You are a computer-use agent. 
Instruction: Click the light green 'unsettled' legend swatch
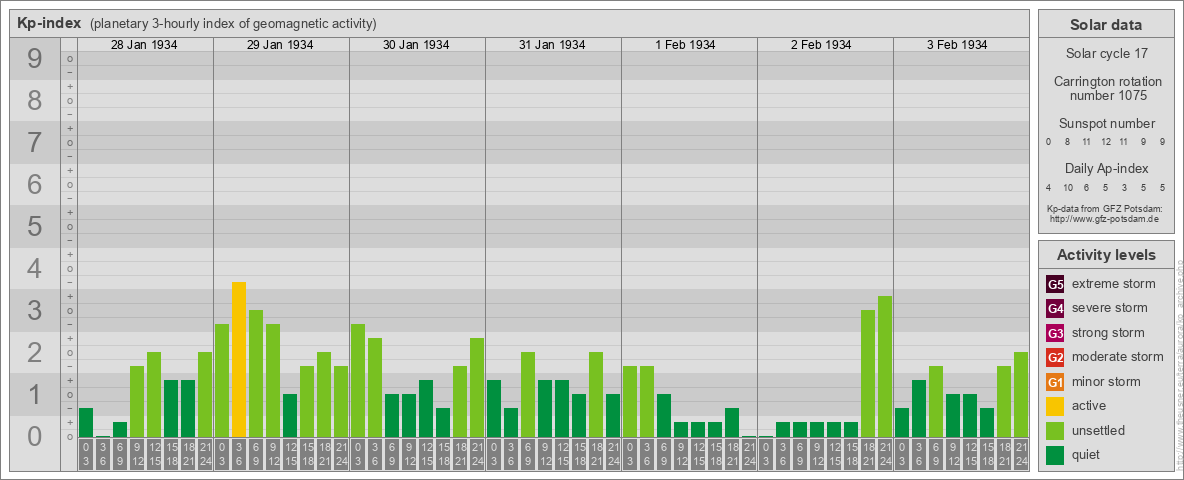pyautogui.click(x=1056, y=430)
